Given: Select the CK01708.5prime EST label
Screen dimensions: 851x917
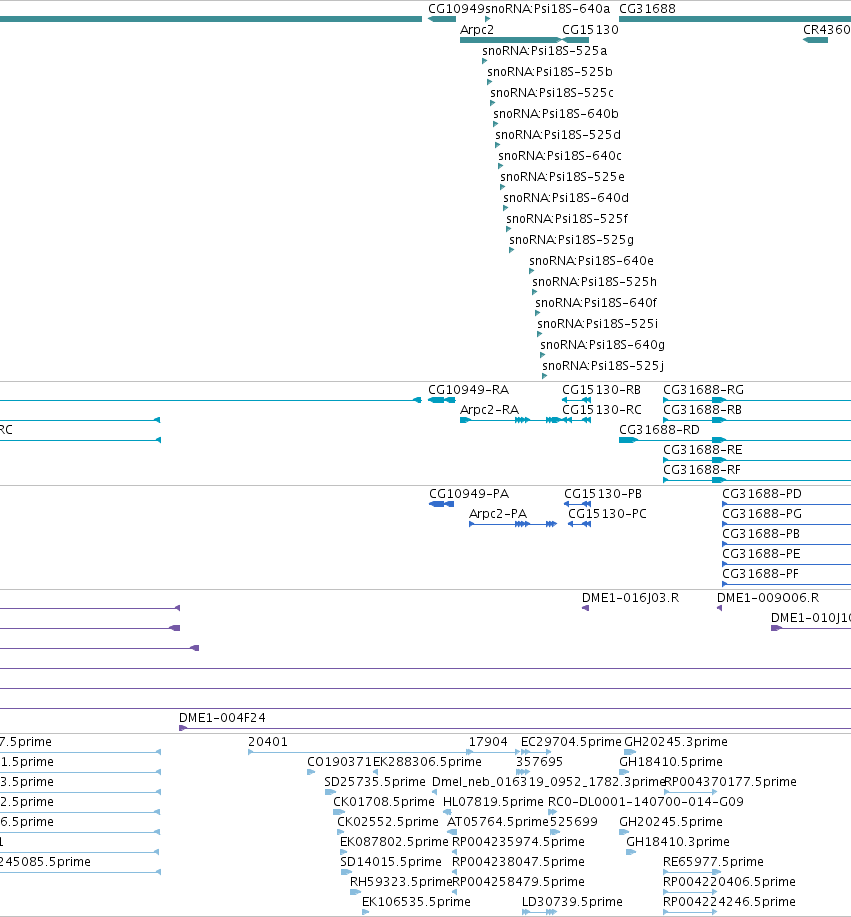Looking at the screenshot, I should click(384, 802).
